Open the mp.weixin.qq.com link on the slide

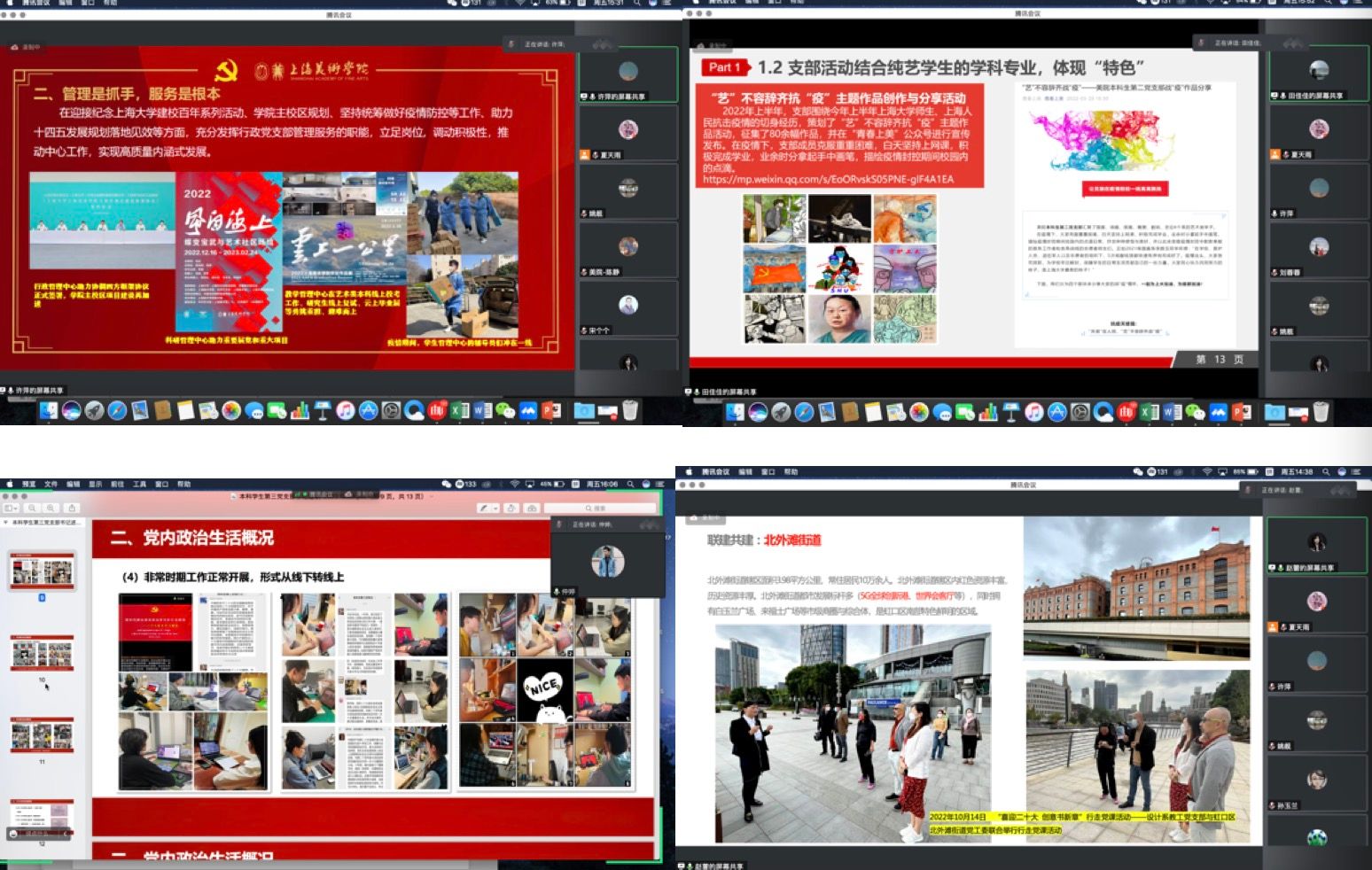[x=828, y=179]
